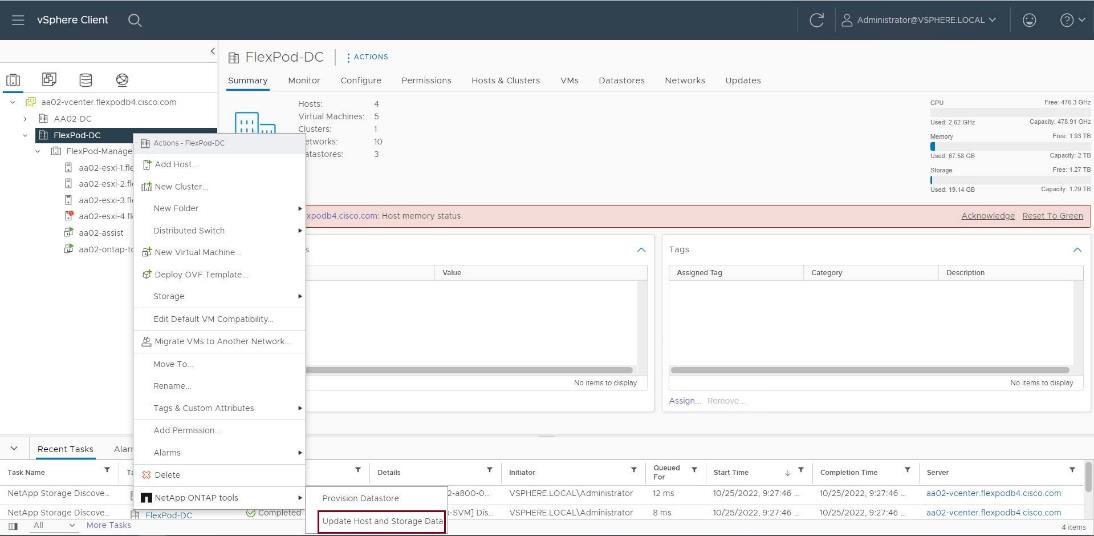
Task: Collapse the aa02-vcenter tree node
Action: click(x=13, y=102)
